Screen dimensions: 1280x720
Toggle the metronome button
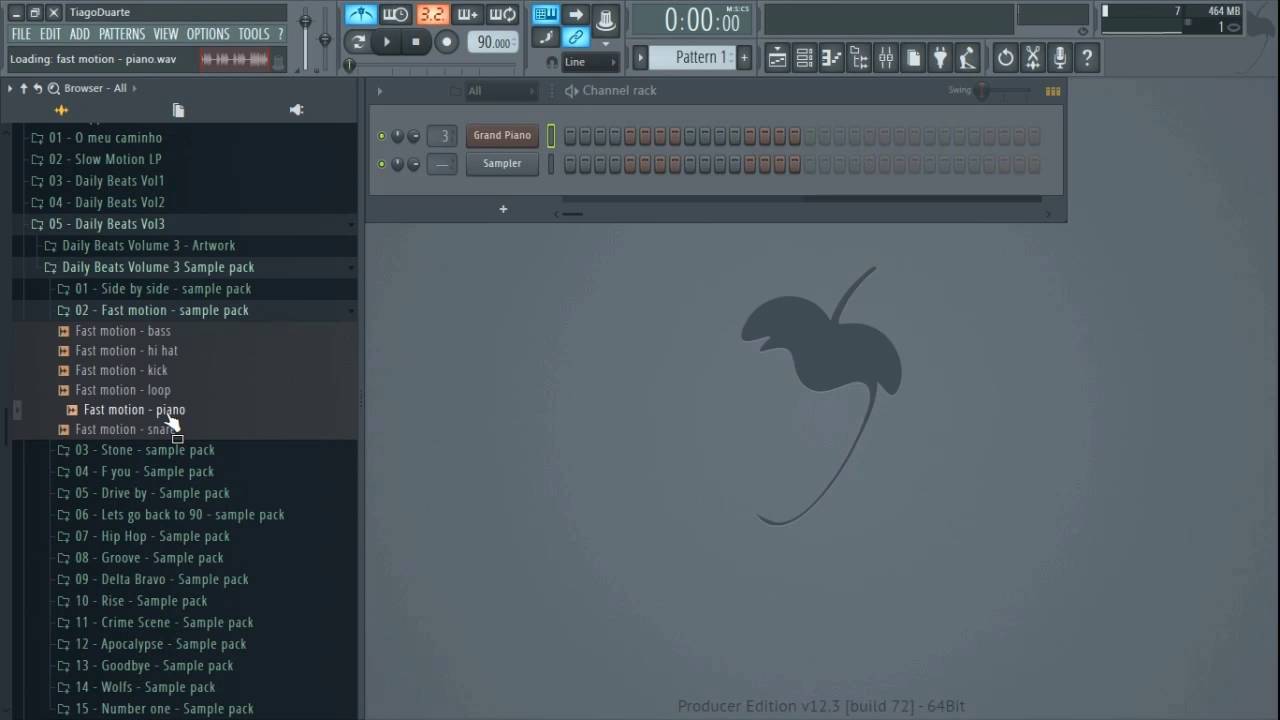pyautogui.click(x=361, y=15)
